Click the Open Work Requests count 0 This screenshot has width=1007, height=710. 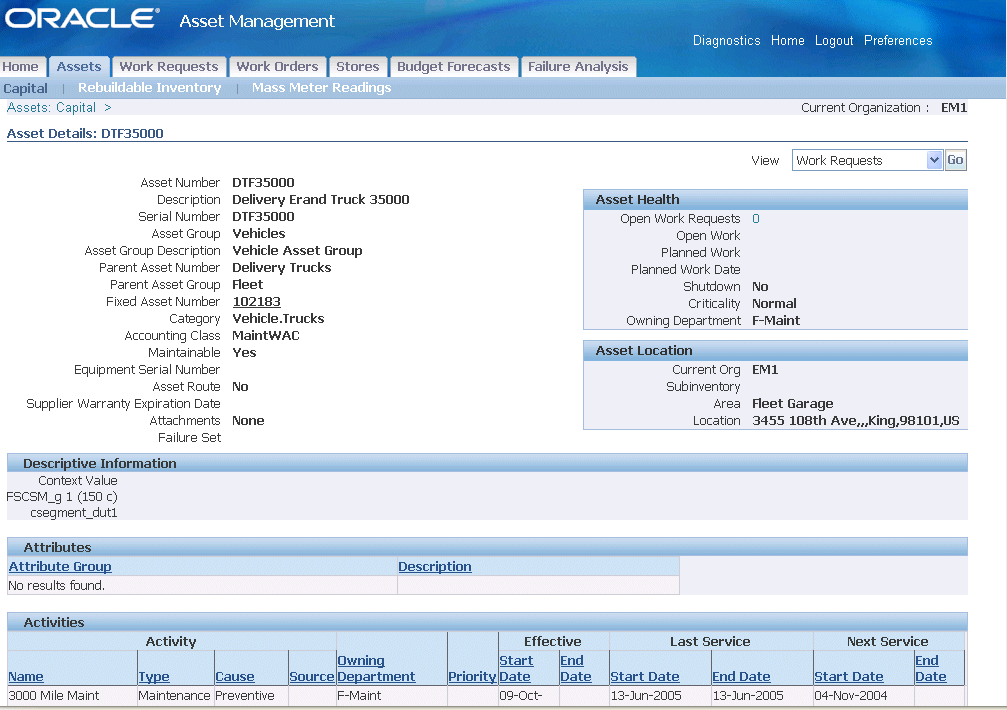756,219
